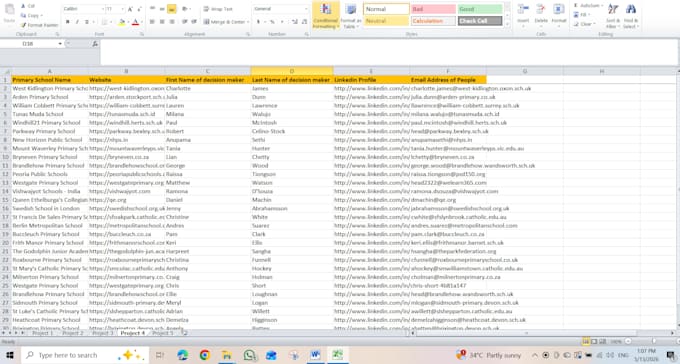The height and width of the screenshot is (364, 680).
Task: Apply Check Cell style
Action: (x=480, y=21)
